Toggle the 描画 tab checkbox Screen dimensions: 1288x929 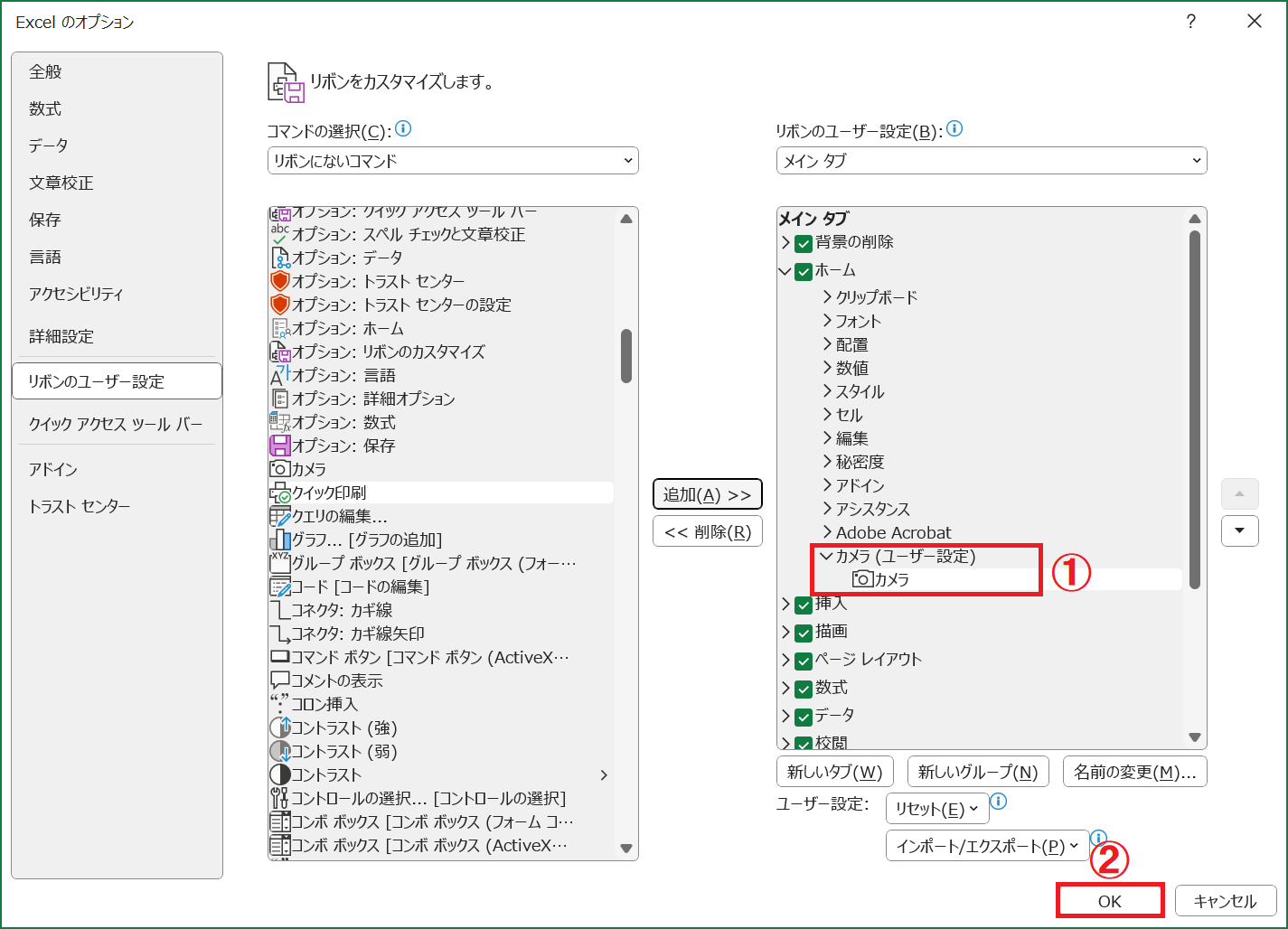click(804, 633)
